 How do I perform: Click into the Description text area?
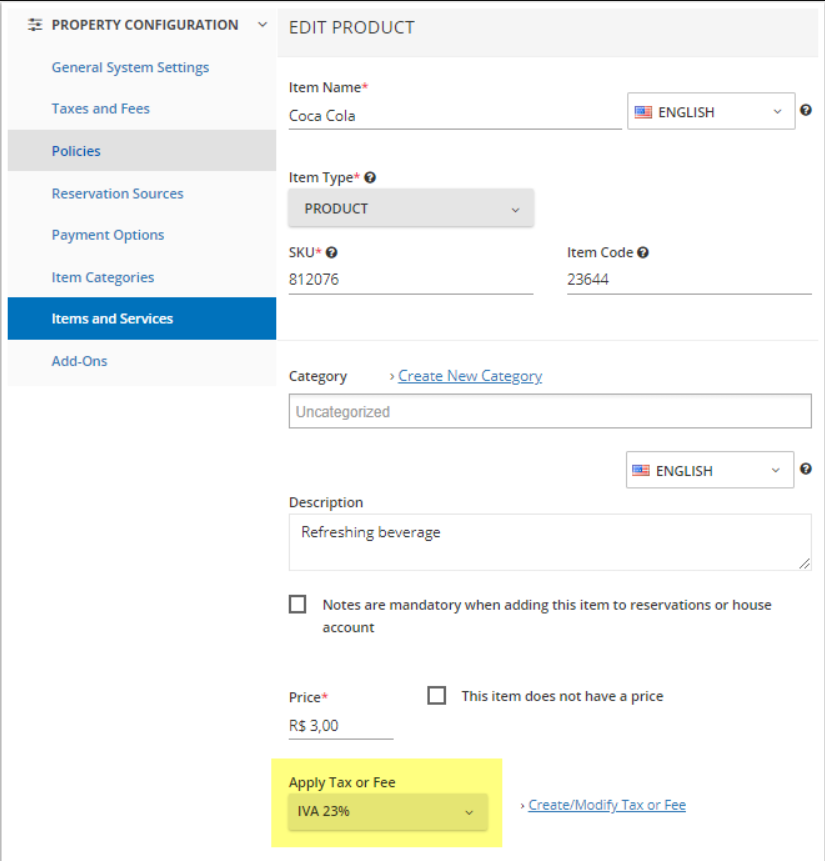[549, 542]
